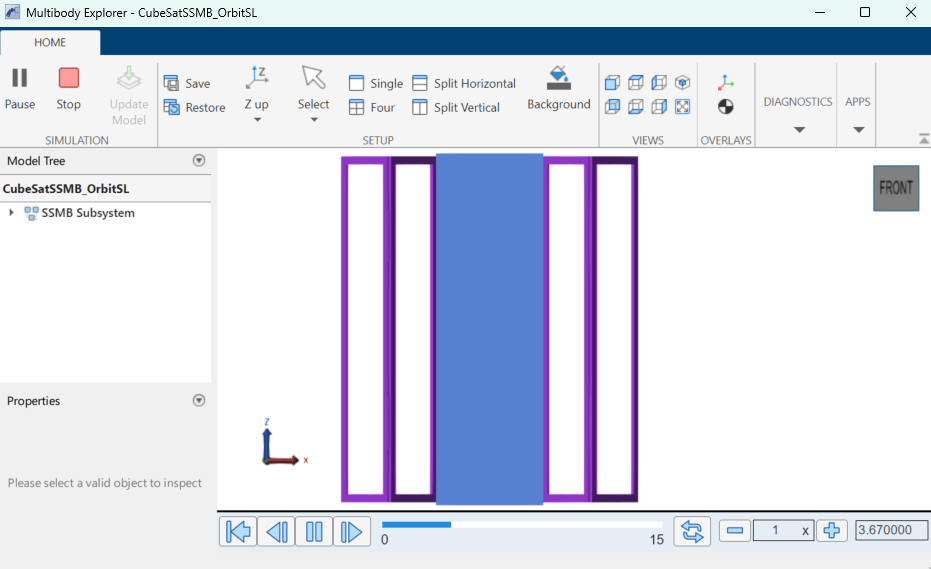Screen dimensions: 931x569
Task: Toggle frame axes overlay
Action: tap(726, 83)
